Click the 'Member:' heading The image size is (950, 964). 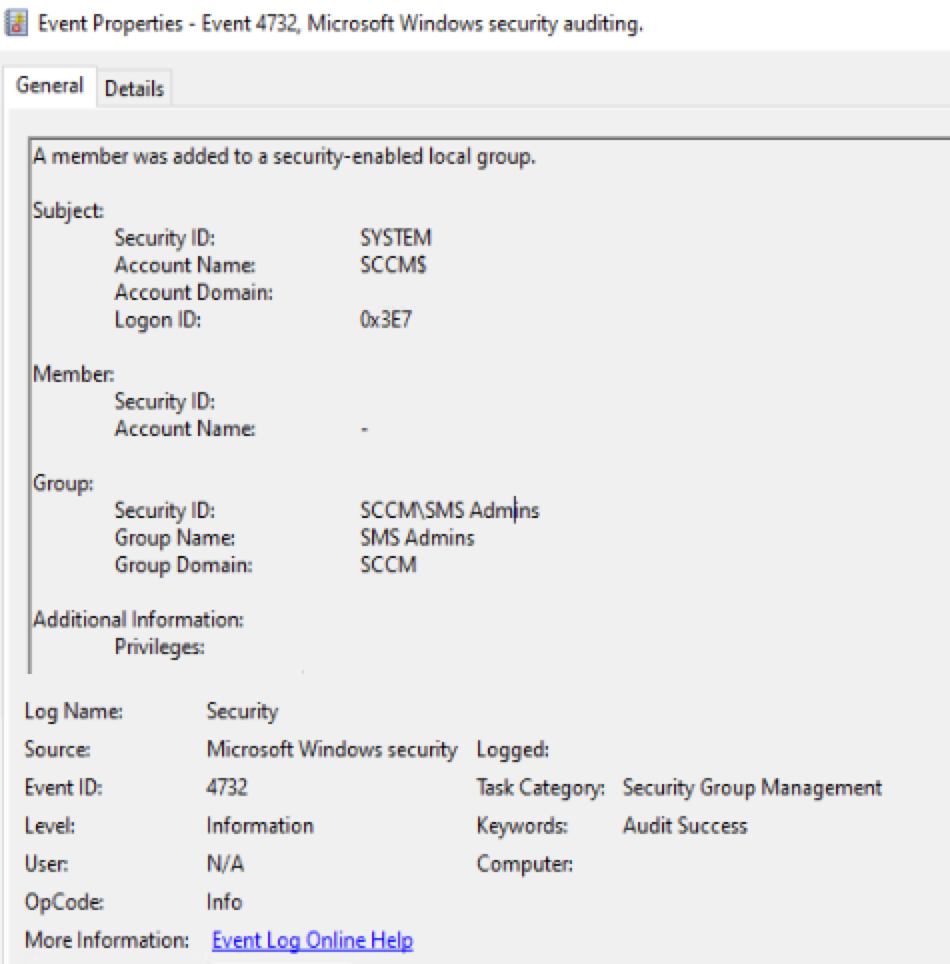73,374
